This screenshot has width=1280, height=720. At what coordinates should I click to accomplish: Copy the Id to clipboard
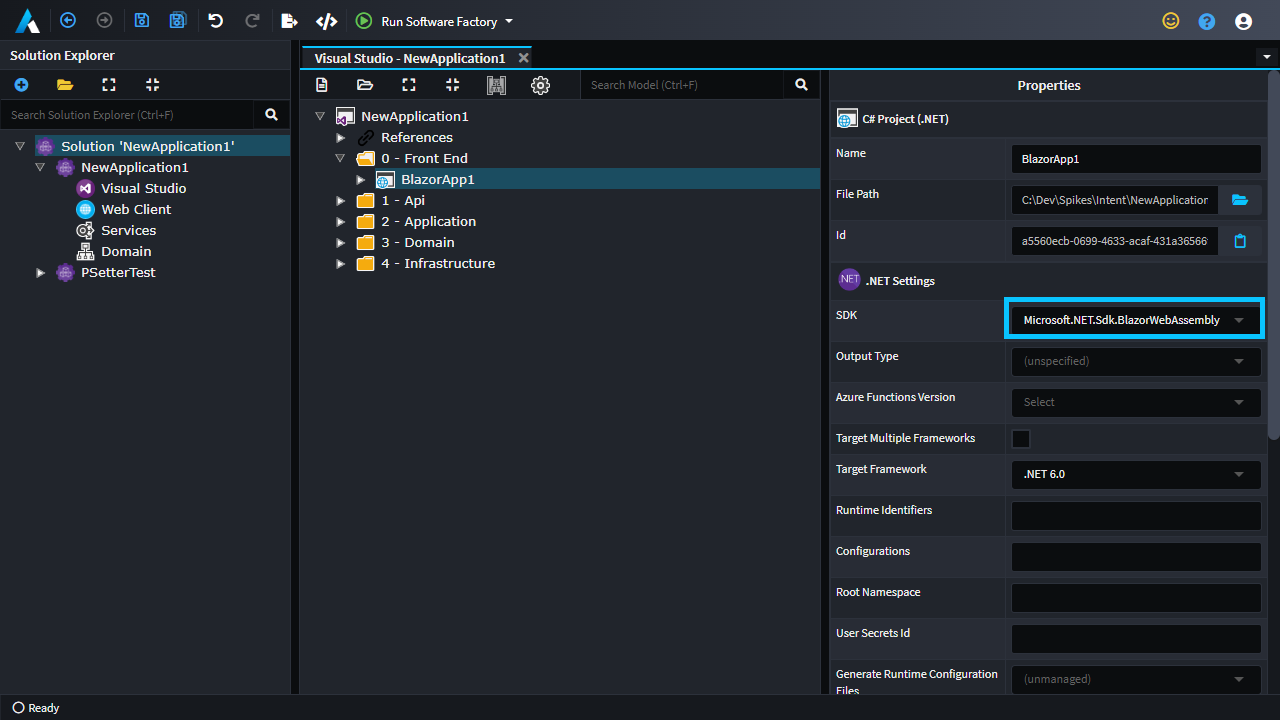pos(1240,241)
